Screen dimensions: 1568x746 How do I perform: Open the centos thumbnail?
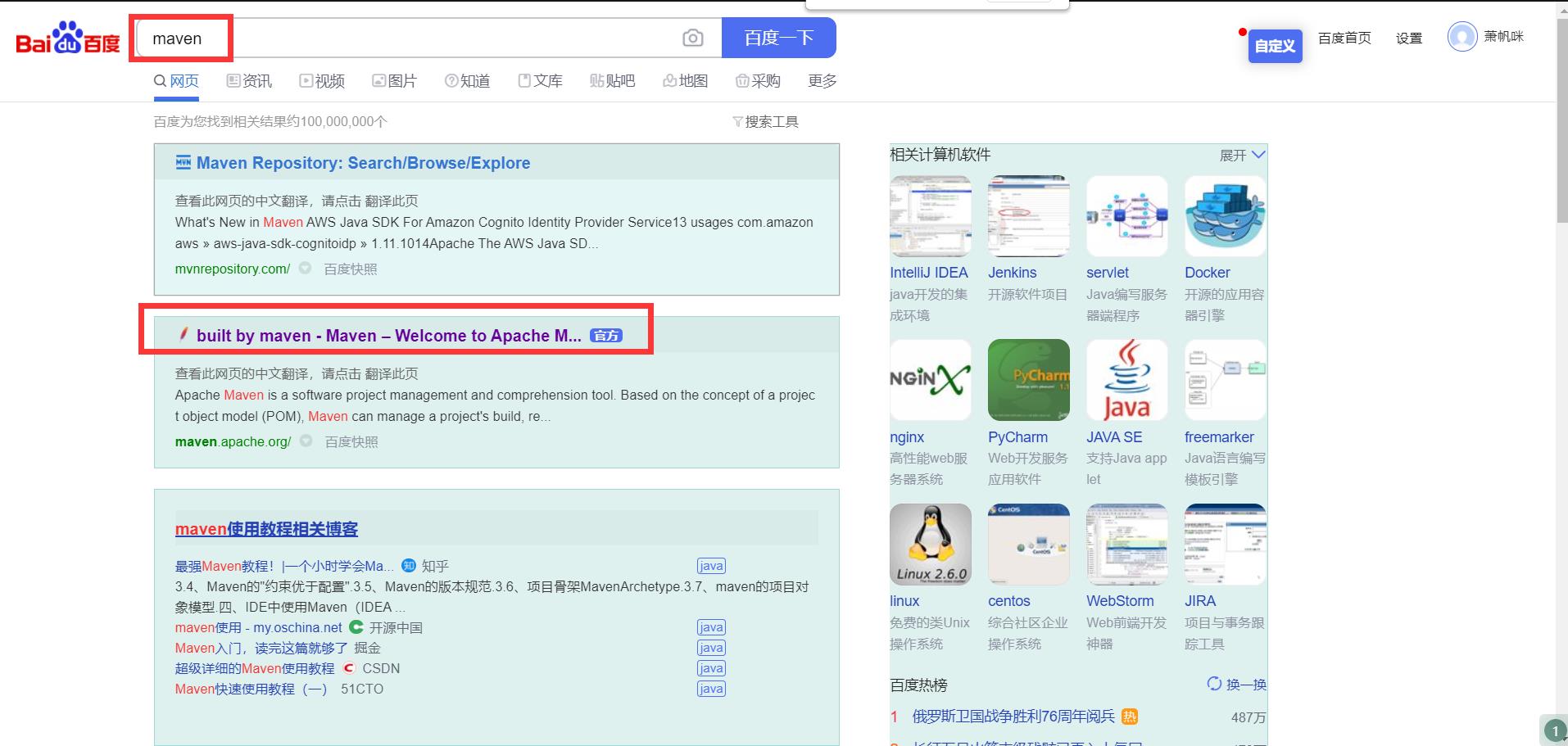(1028, 545)
